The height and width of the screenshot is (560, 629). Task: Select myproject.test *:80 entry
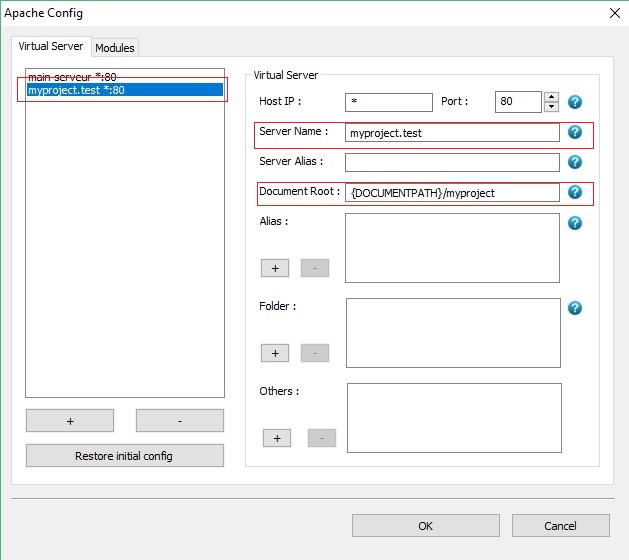pos(76,90)
